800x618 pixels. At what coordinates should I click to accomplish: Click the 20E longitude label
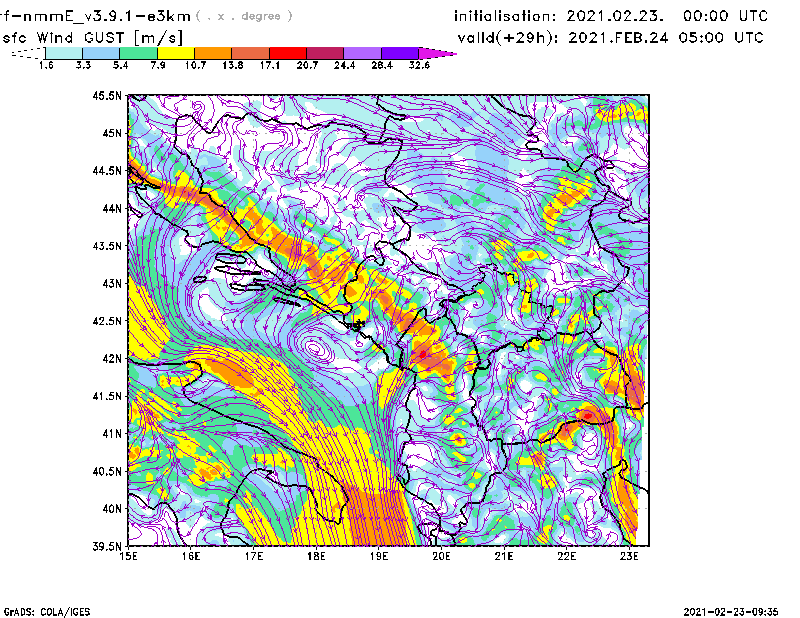coord(441,556)
